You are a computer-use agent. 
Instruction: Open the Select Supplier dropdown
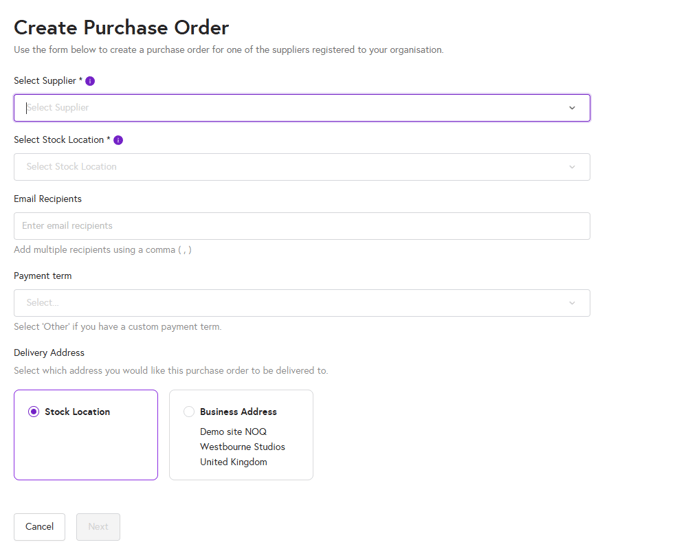[x=290, y=108]
